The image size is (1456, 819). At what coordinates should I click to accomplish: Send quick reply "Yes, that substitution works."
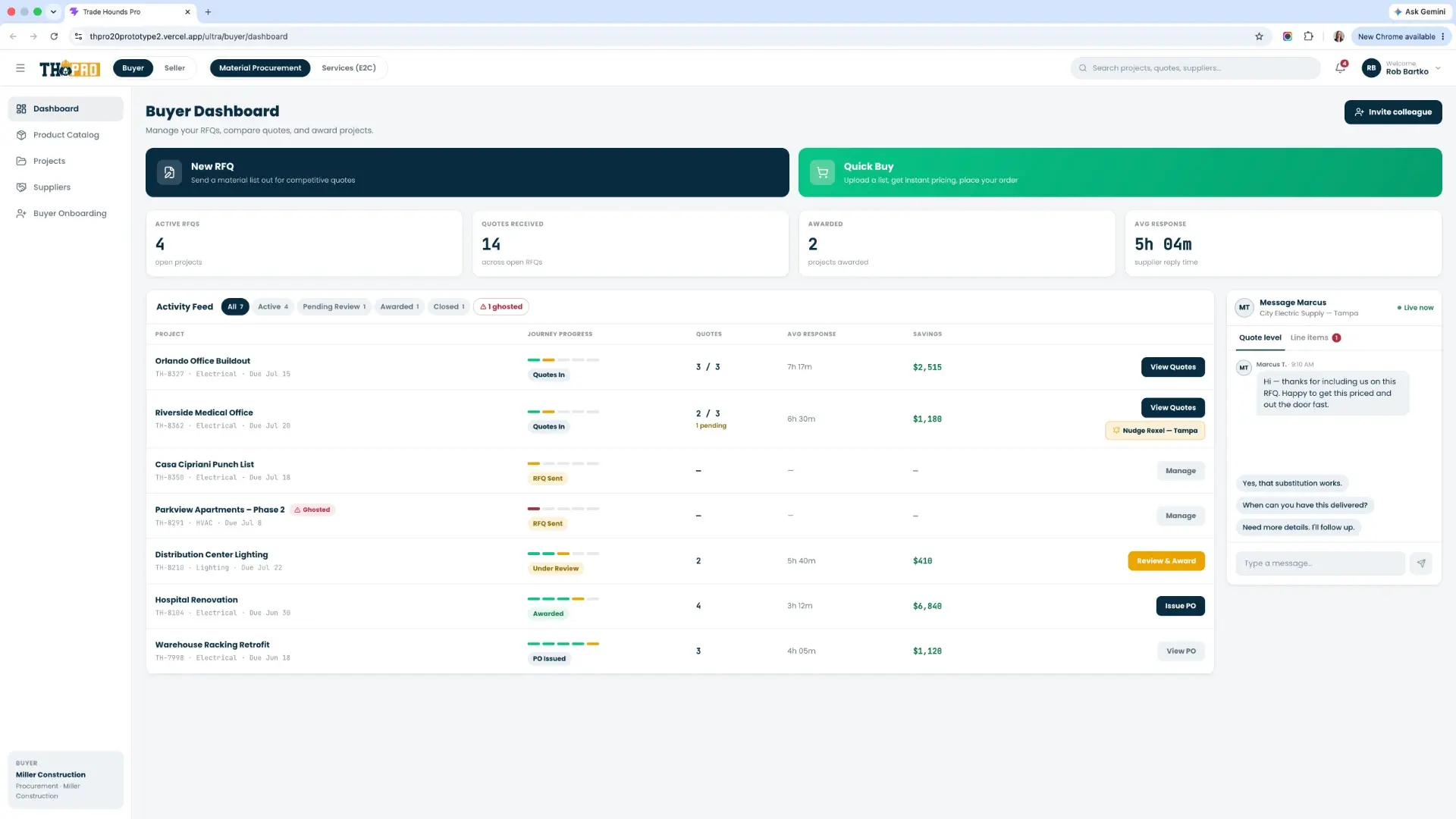(1292, 483)
